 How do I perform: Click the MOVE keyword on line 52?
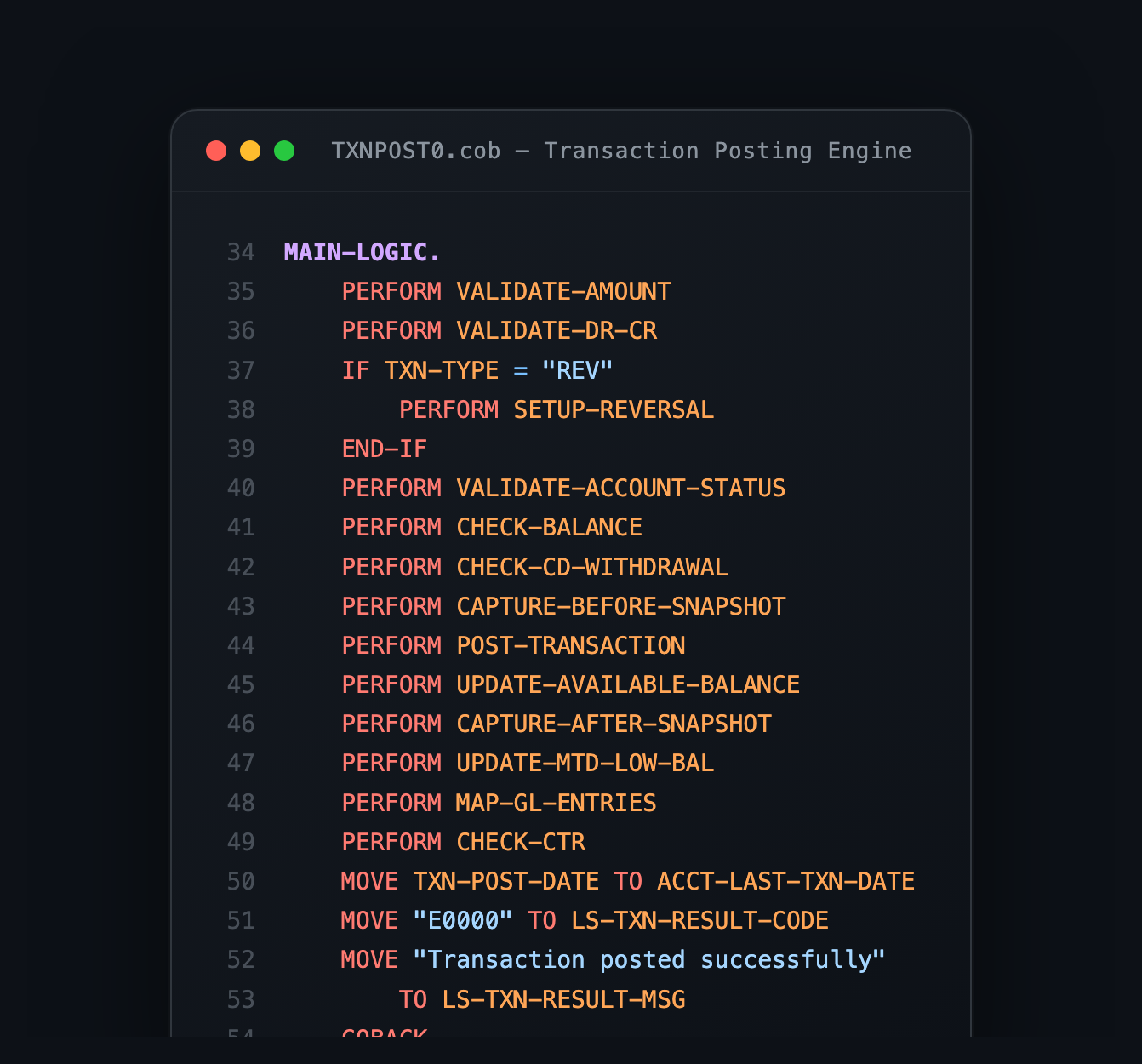(368, 958)
